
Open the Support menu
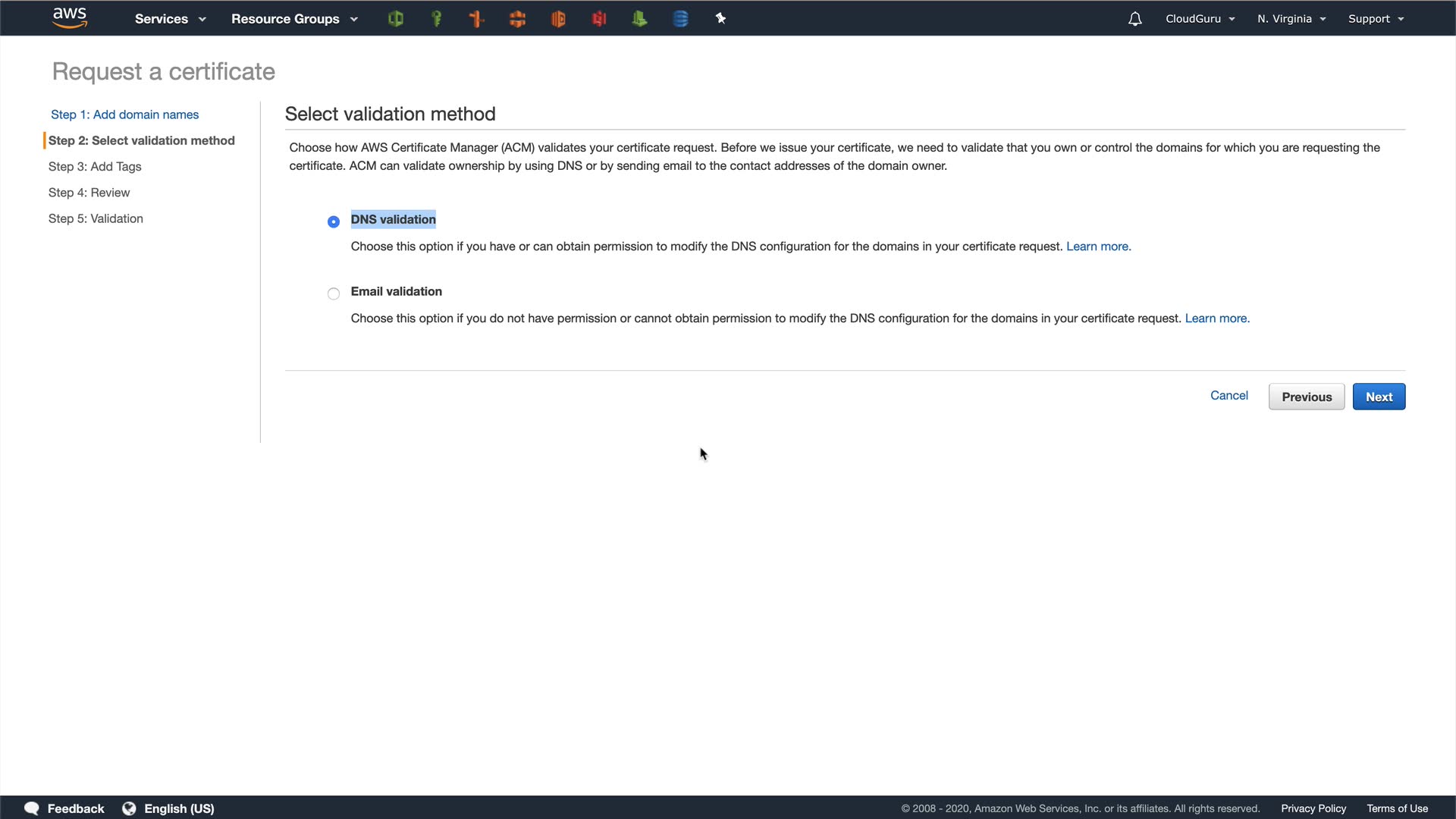[x=1376, y=19]
